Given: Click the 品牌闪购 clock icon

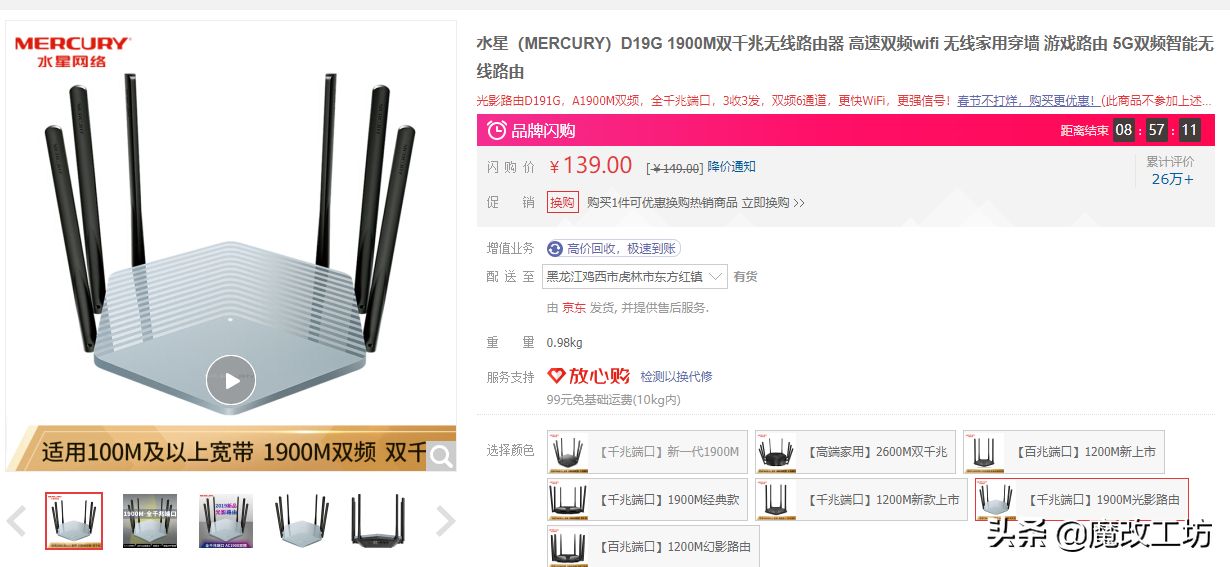Looking at the screenshot, I should pos(496,130).
